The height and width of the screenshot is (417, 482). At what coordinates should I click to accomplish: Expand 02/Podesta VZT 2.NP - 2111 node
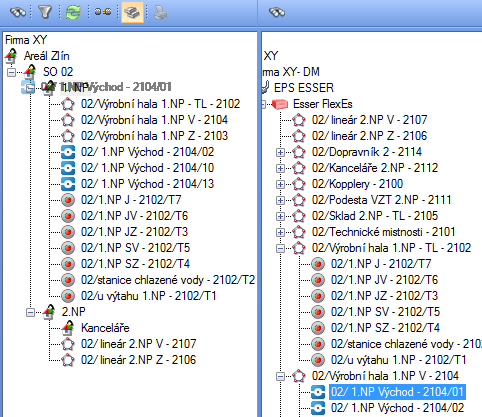pyautogui.click(x=280, y=200)
